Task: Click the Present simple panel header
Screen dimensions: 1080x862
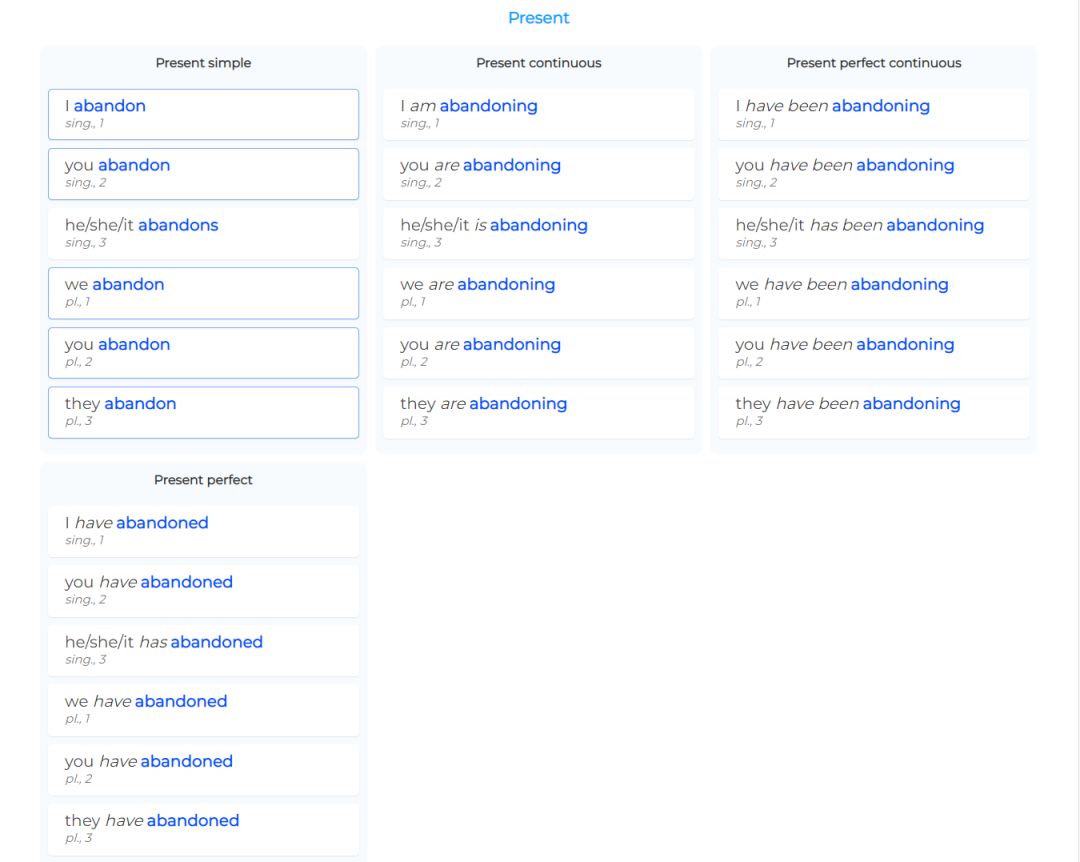Action: (203, 62)
